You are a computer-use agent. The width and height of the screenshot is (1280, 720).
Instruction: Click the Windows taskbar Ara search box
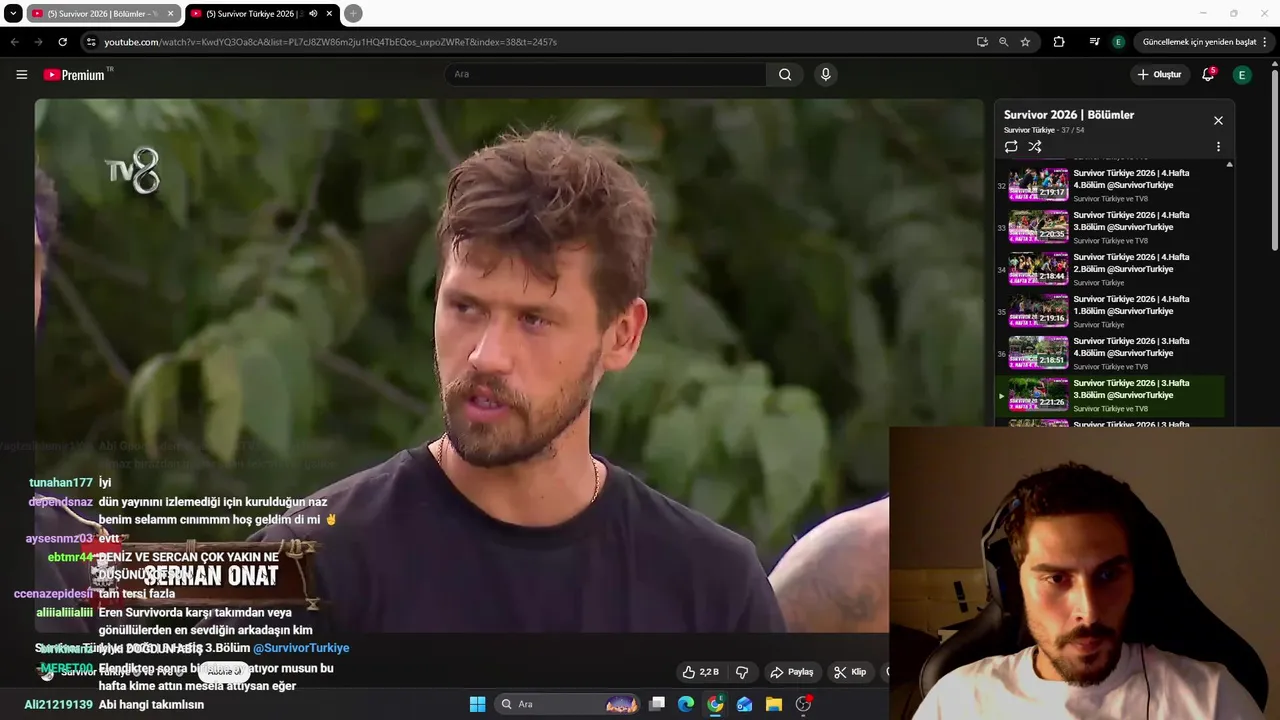(567, 704)
